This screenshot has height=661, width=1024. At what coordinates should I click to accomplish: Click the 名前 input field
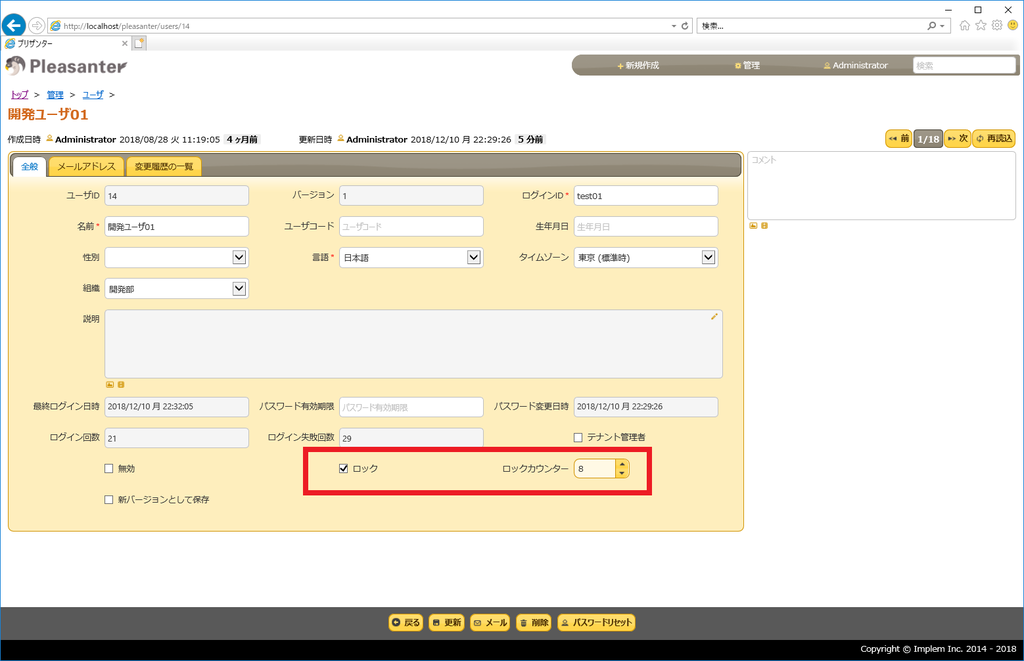coord(176,227)
